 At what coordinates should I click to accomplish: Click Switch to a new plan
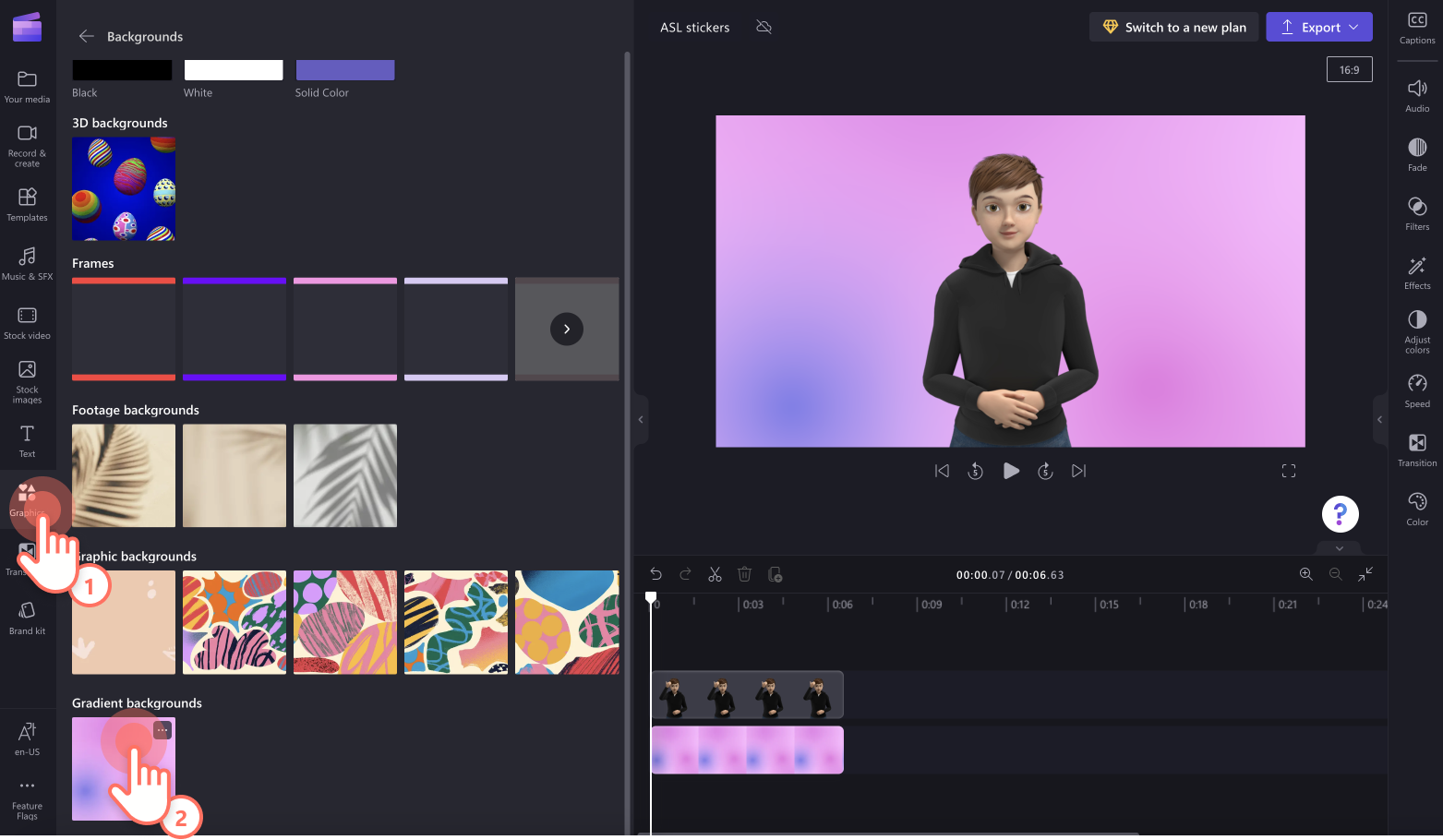coord(1173,27)
